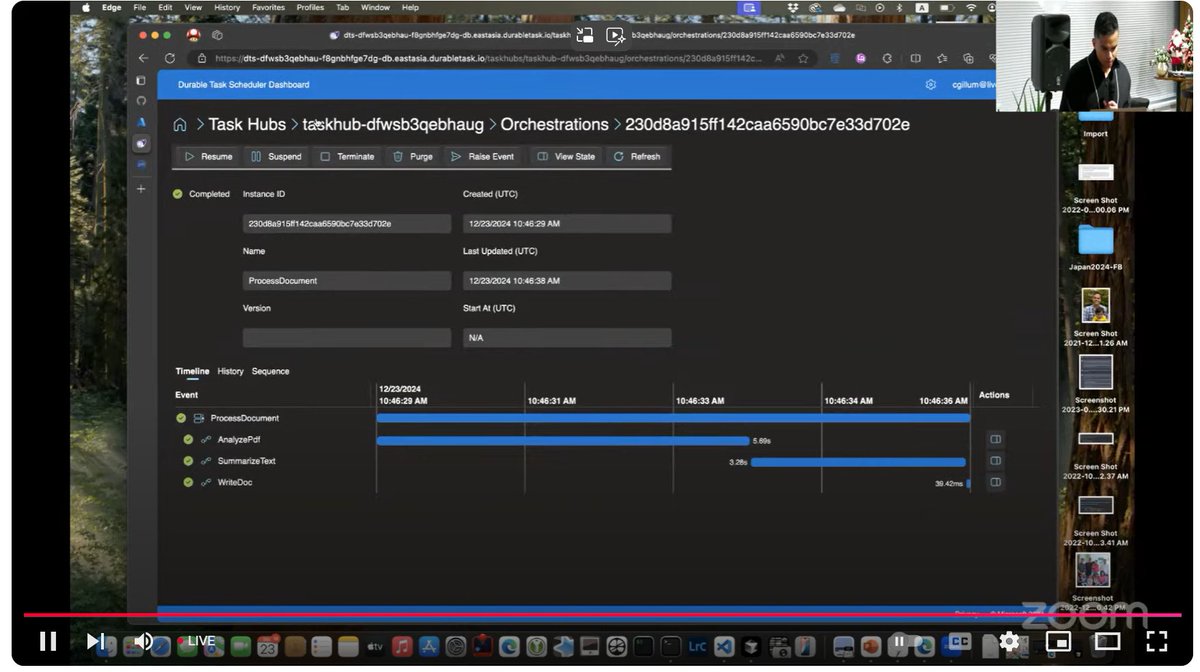Click the Edge browser reload icon
1200x672 pixels.
(x=169, y=59)
